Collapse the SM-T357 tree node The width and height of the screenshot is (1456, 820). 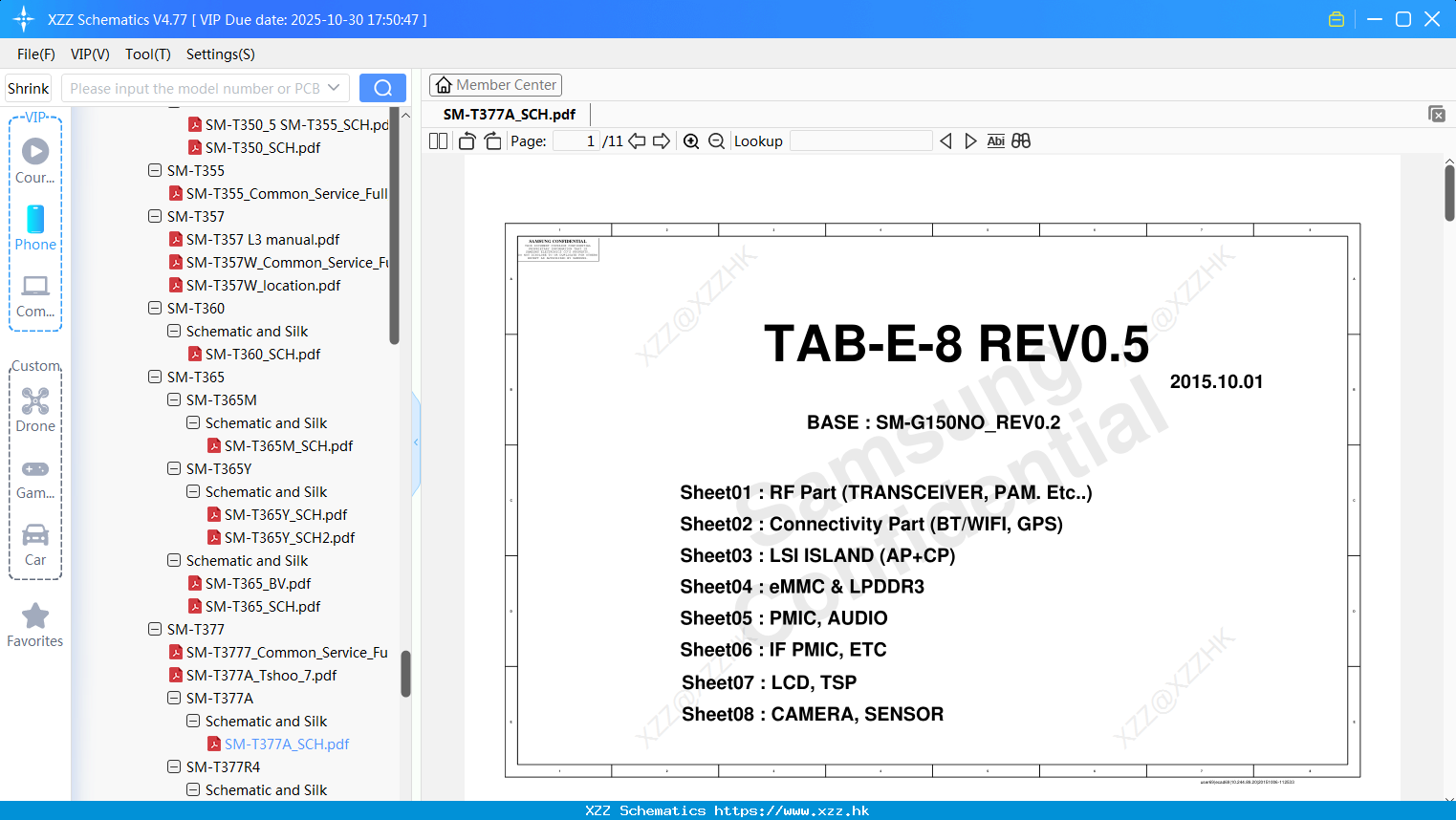(155, 216)
